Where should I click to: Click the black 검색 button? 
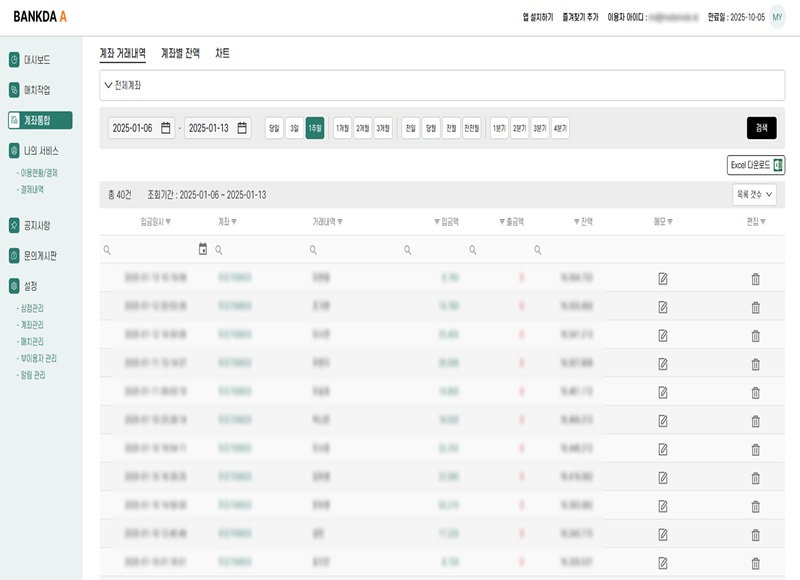tap(762, 128)
